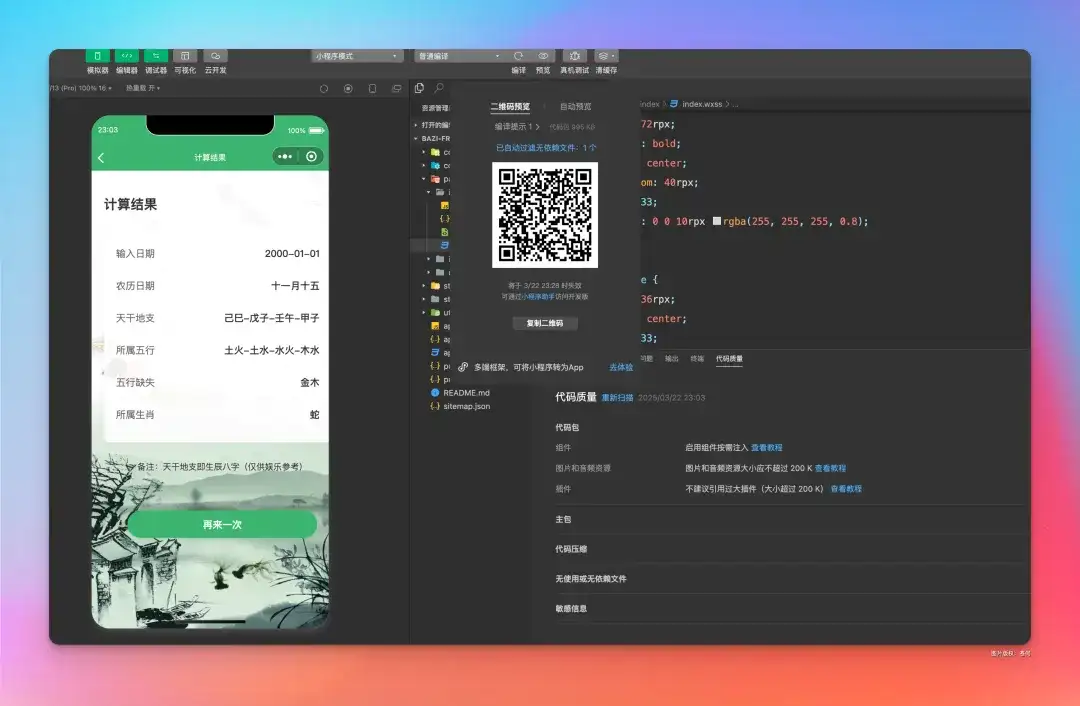Click the 去体验 link
The image size is (1080, 706).
pos(621,367)
